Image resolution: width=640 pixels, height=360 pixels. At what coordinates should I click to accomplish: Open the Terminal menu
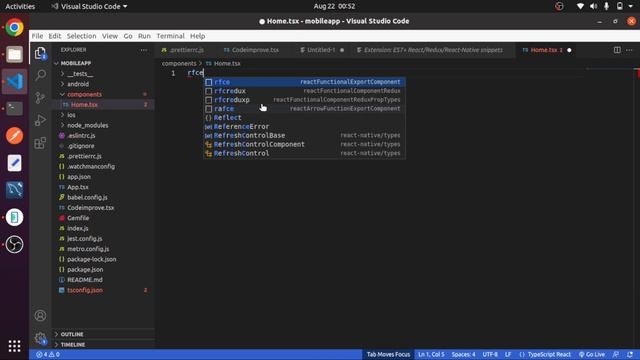point(170,36)
